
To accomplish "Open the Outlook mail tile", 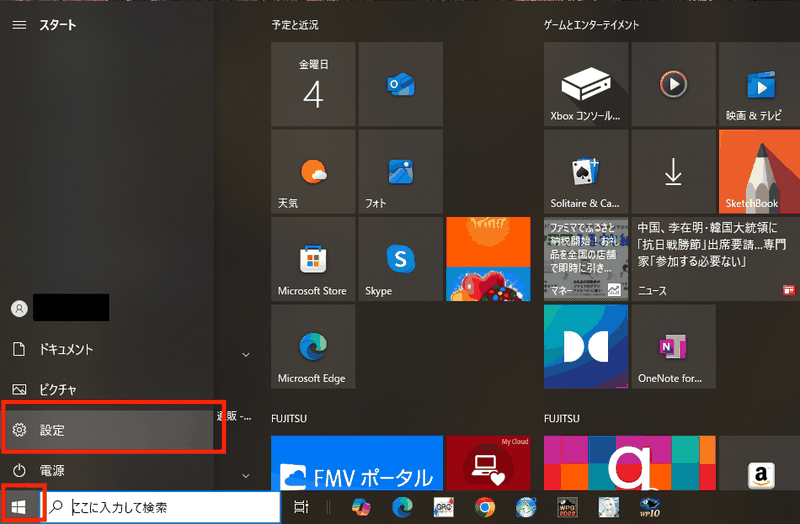I will pyautogui.click(x=401, y=84).
